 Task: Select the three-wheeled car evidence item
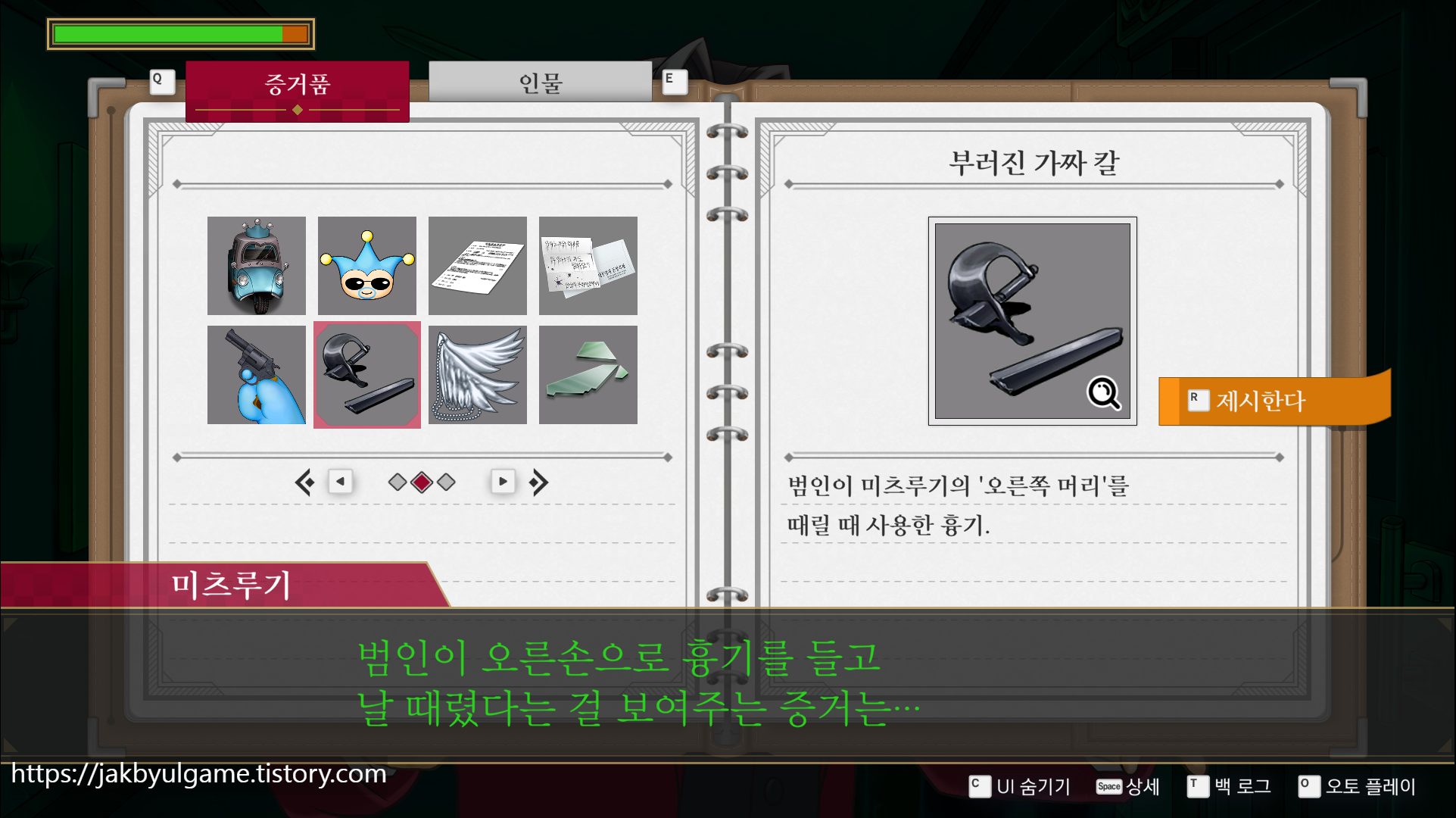(257, 266)
